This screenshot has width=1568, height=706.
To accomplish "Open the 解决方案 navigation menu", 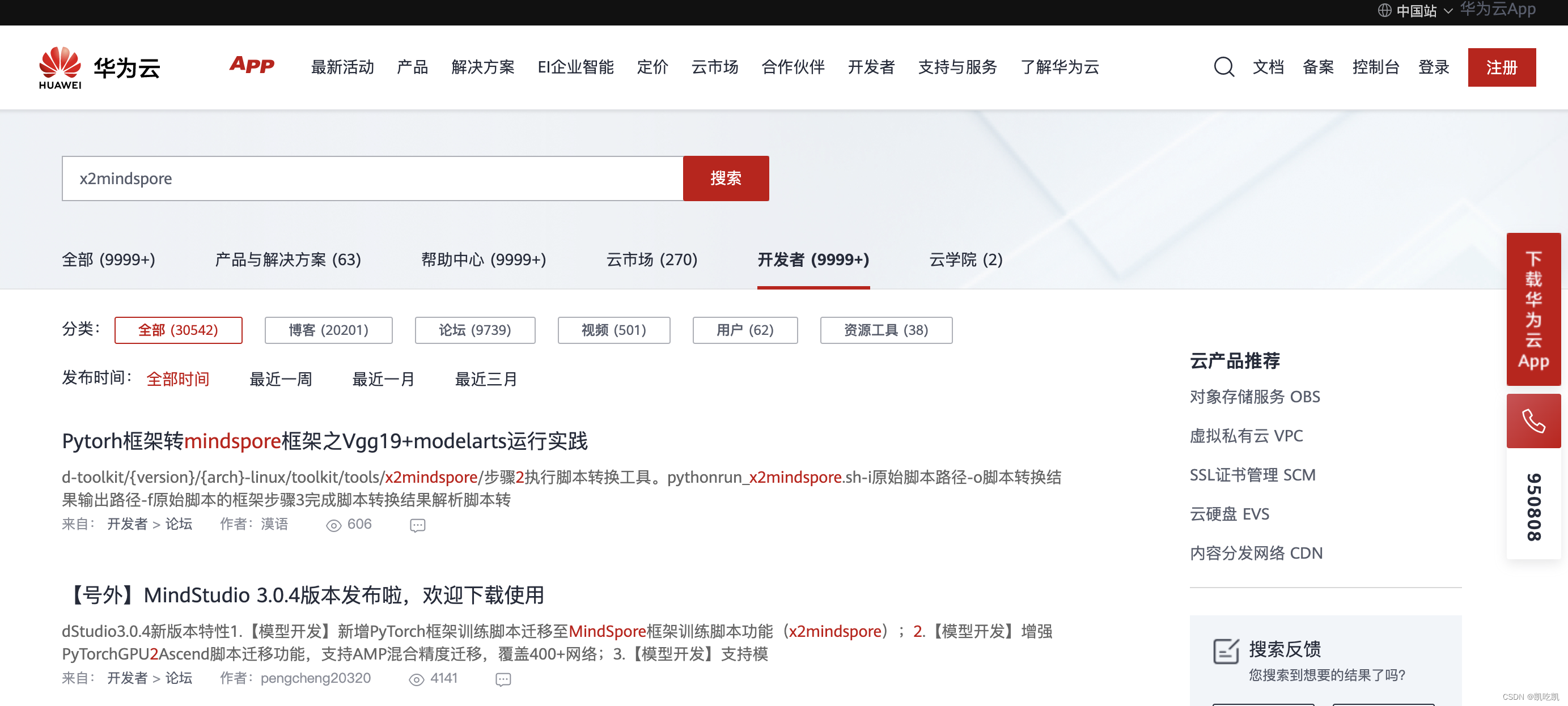I will (x=482, y=67).
